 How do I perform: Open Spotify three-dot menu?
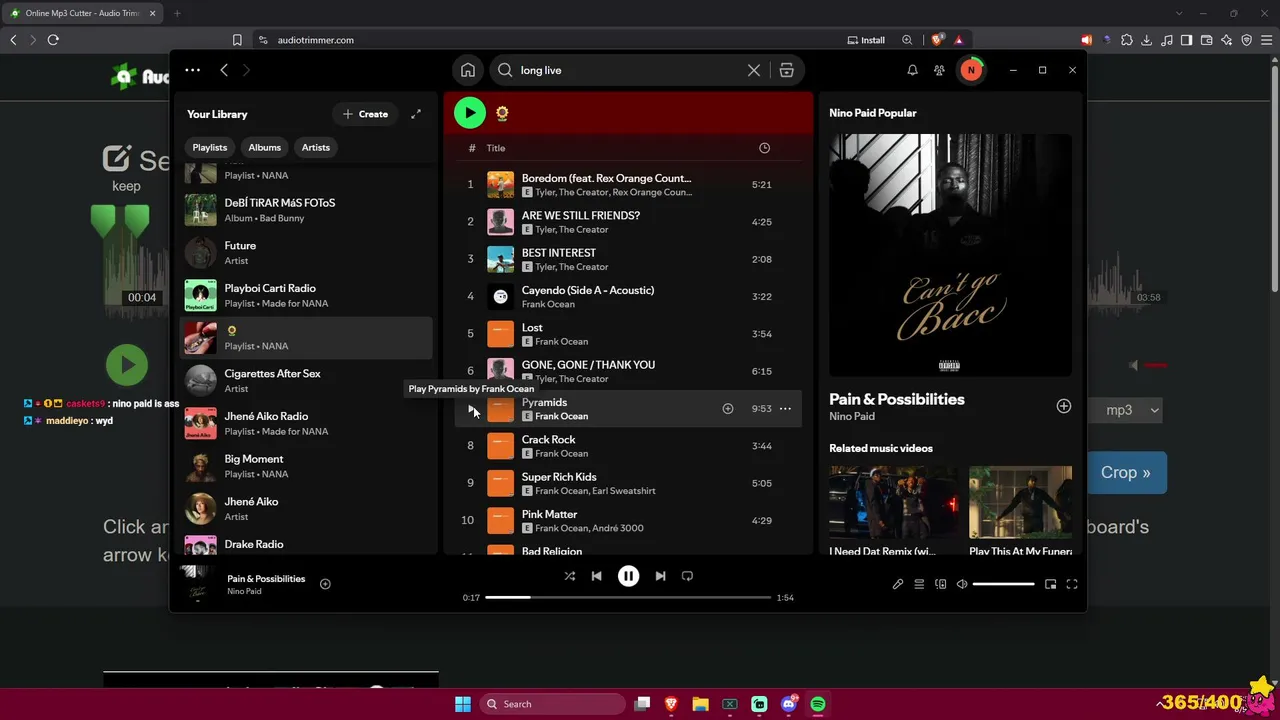pos(193,70)
